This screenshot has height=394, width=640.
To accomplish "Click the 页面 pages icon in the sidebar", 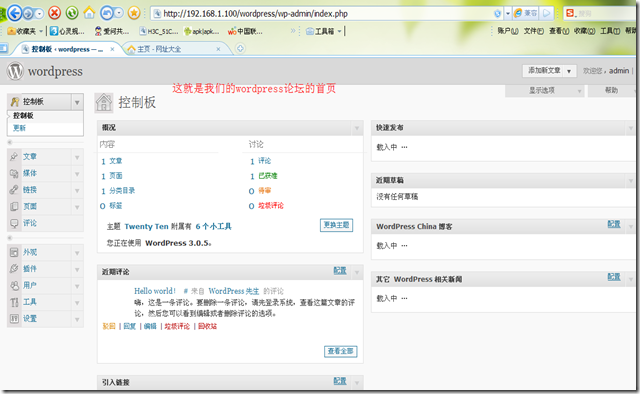I will [14, 207].
